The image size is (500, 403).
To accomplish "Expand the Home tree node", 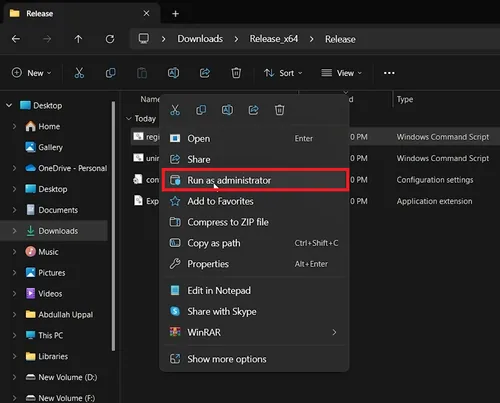I will pos(14,126).
